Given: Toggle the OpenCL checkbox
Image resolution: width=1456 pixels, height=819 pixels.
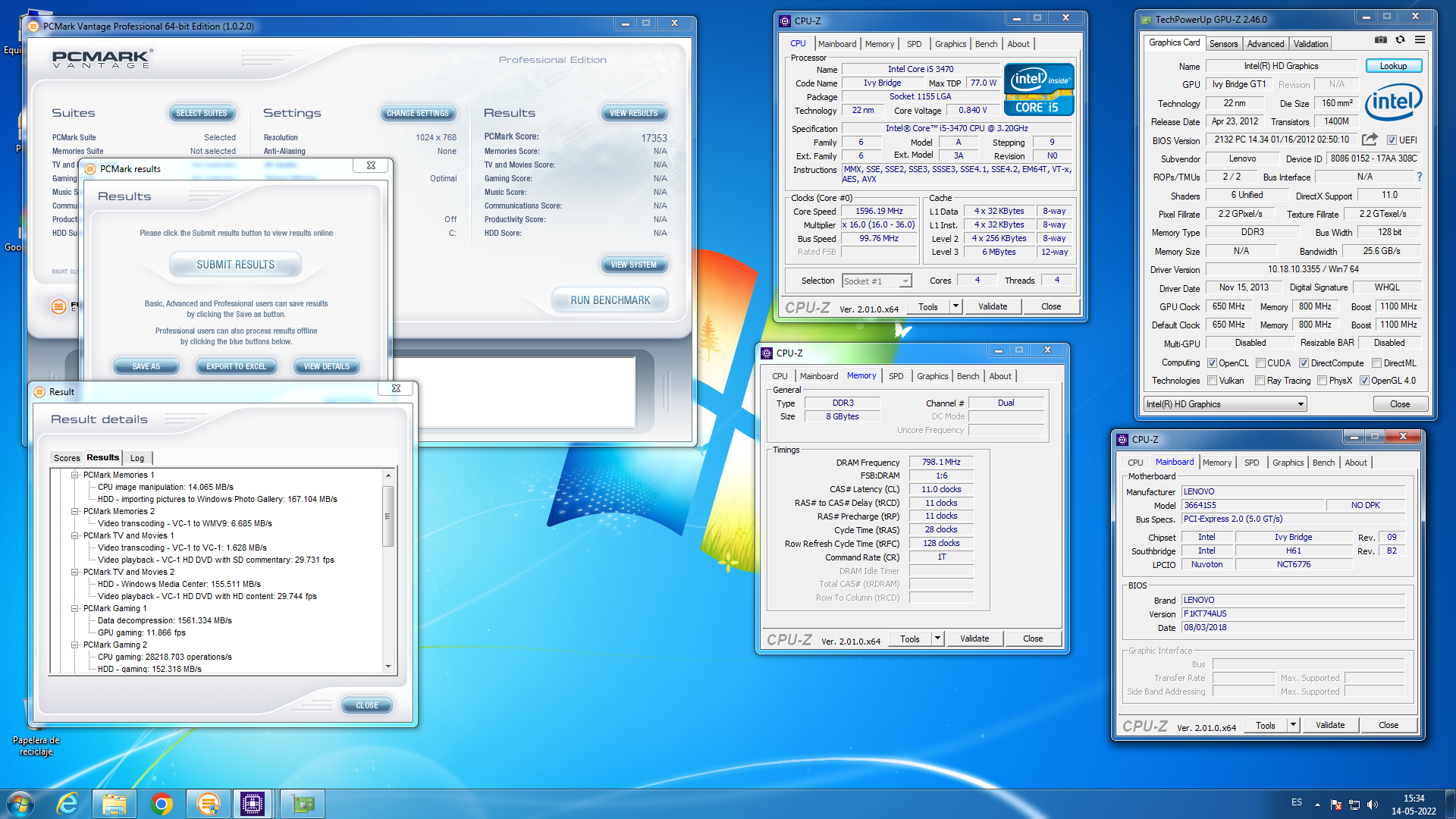Looking at the screenshot, I should [x=1212, y=363].
